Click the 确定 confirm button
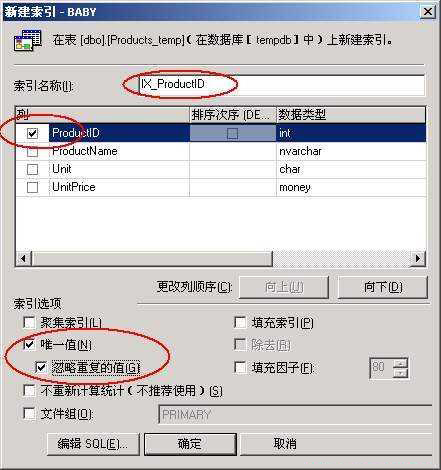The height and width of the screenshot is (470, 441). pyautogui.click(x=190, y=444)
